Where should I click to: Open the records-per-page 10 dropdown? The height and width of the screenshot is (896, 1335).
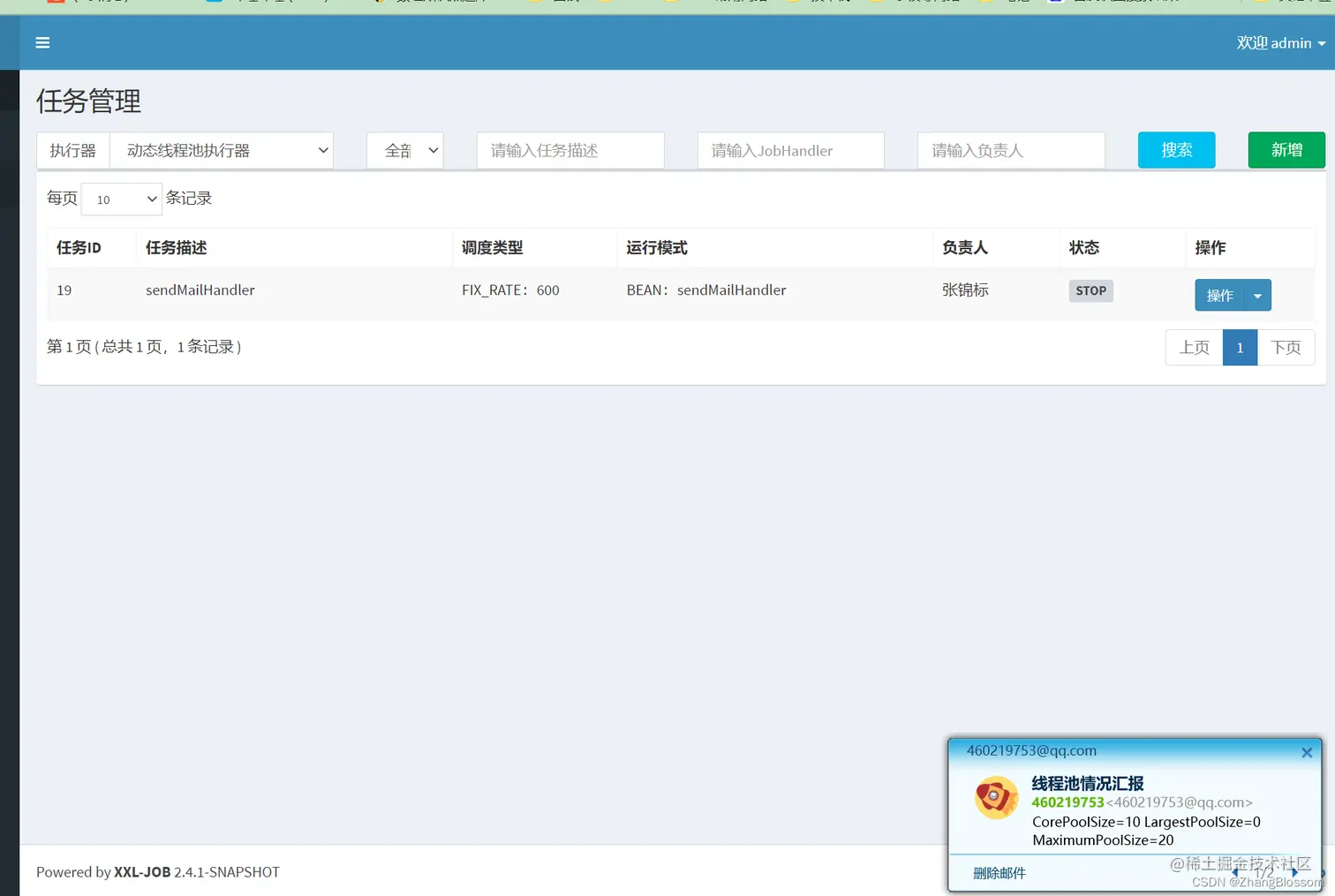click(x=121, y=200)
